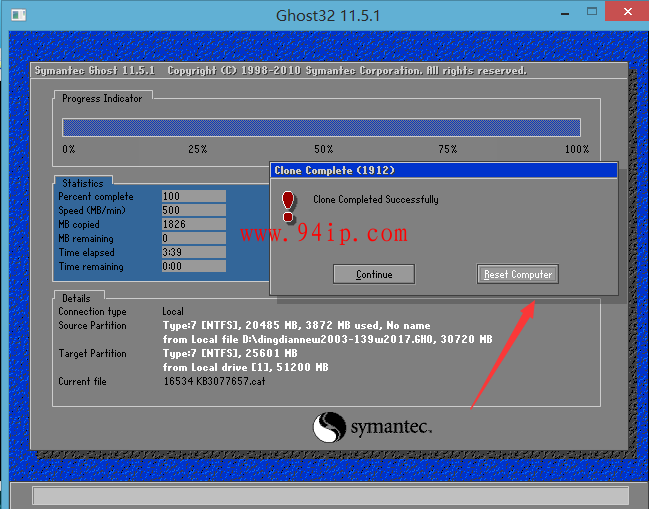The width and height of the screenshot is (649, 509).
Task: Click the current file '16534 KB3077657.cat'
Action: point(214,382)
